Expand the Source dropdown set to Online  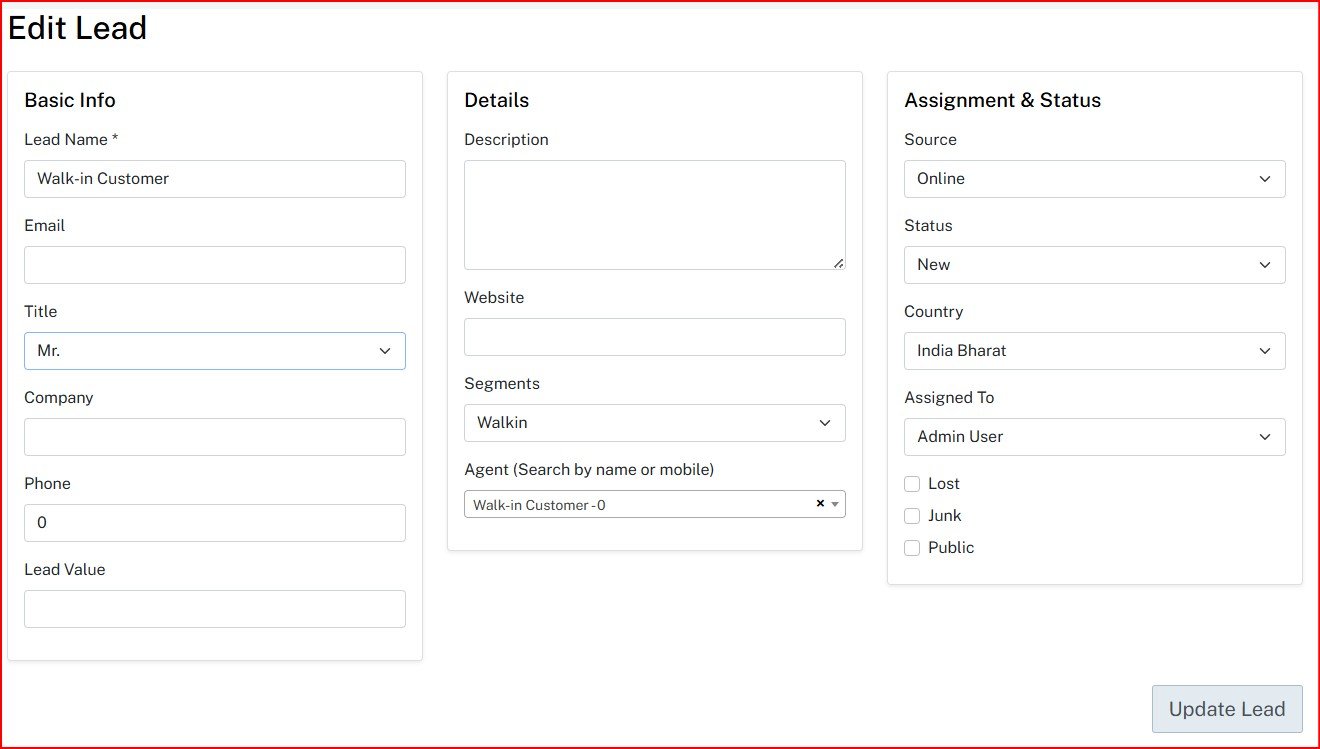tap(1094, 179)
